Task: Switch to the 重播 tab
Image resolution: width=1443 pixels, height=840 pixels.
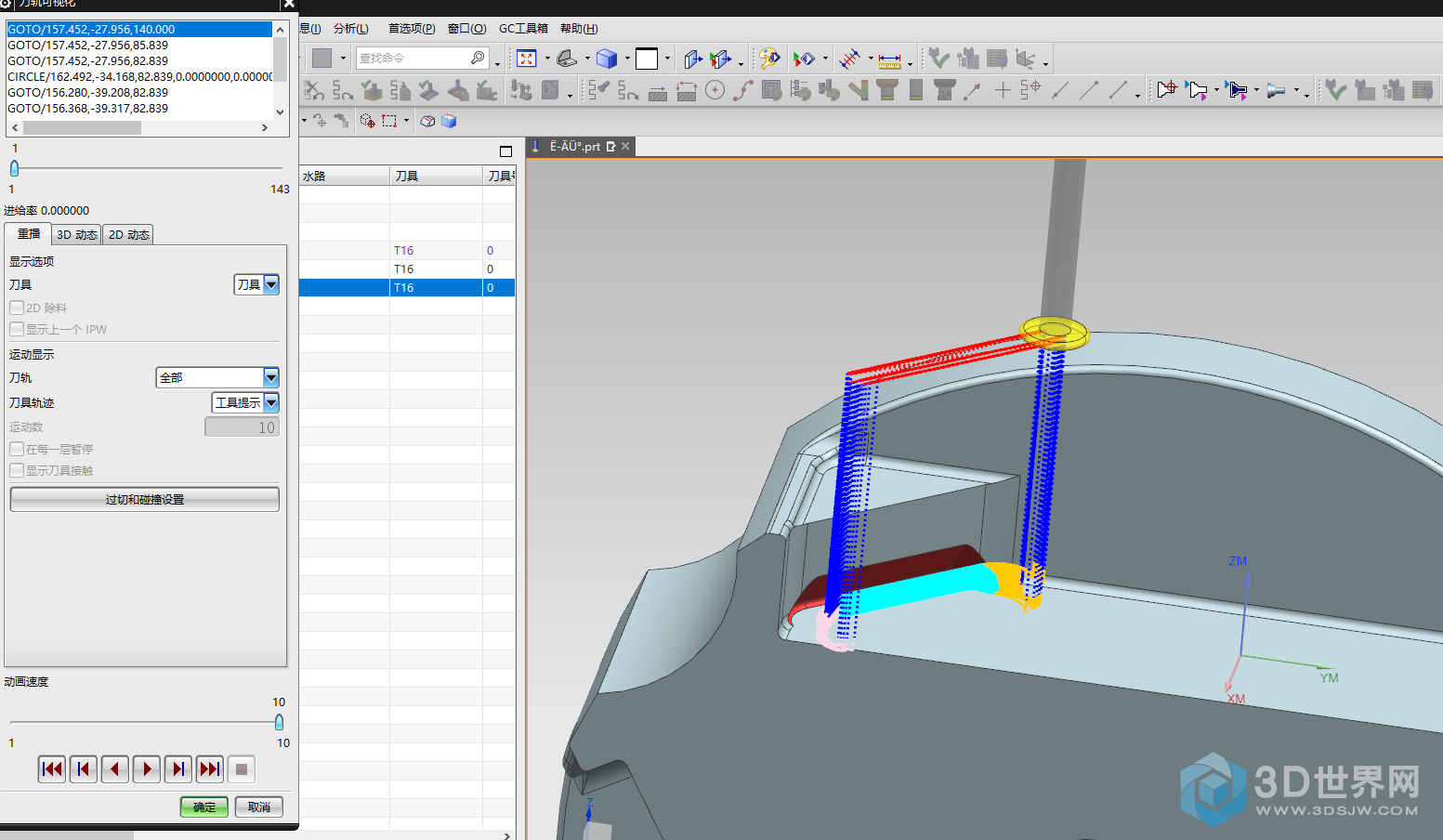Action: click(28, 234)
